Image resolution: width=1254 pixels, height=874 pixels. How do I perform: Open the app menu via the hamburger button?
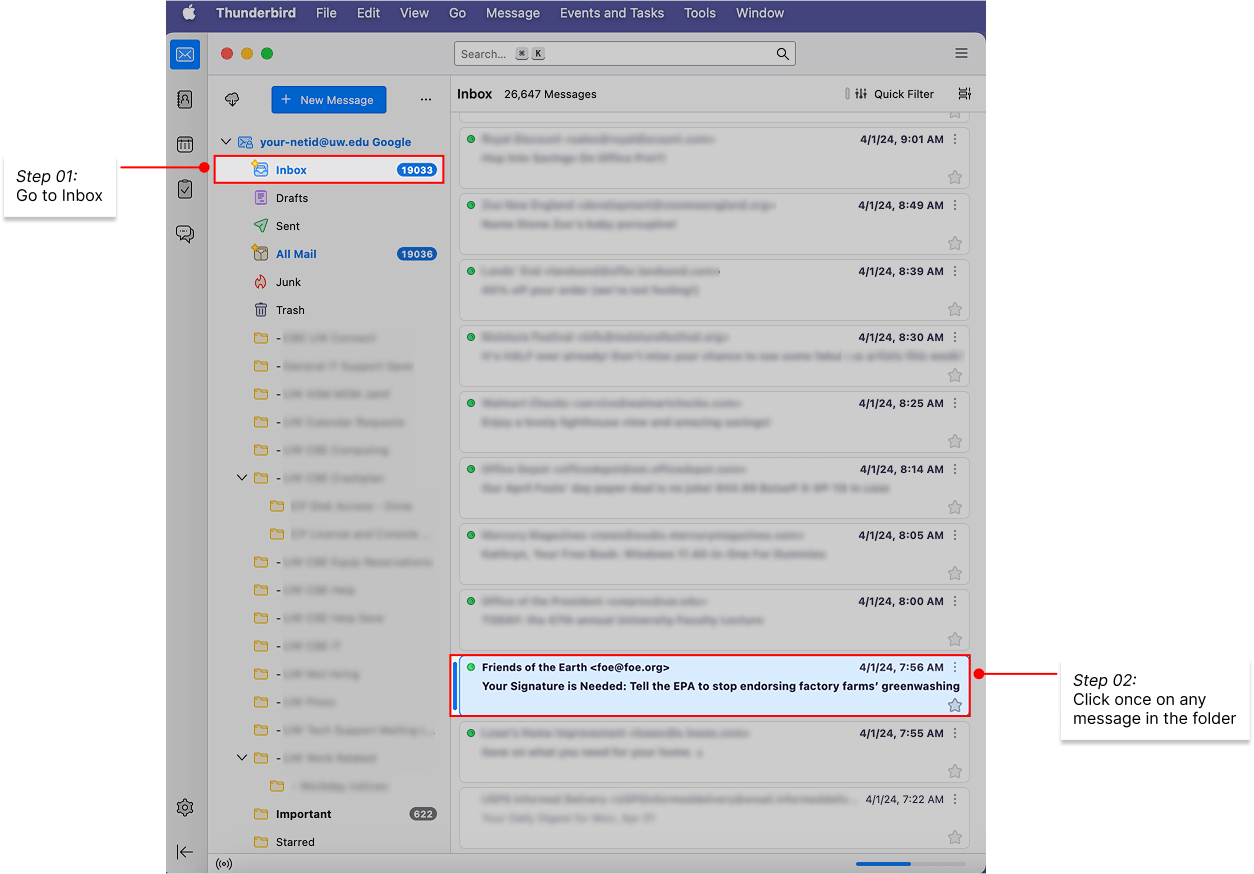[961, 53]
